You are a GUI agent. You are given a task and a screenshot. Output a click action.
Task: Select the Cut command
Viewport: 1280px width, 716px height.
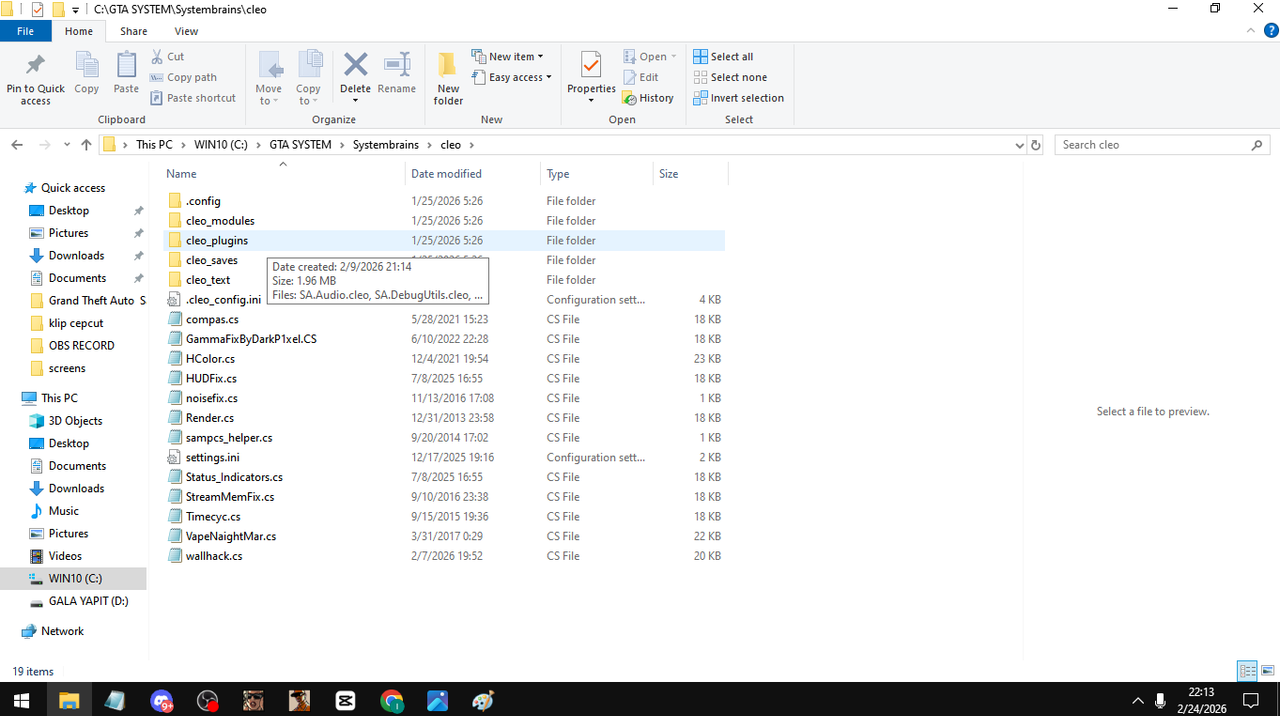point(167,57)
